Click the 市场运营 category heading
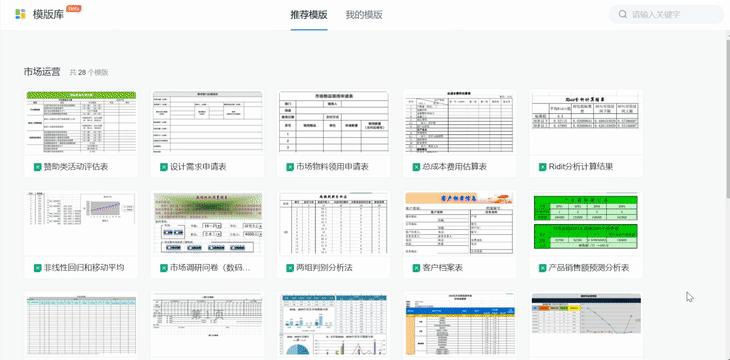This screenshot has height=360, width=730. [x=42, y=72]
